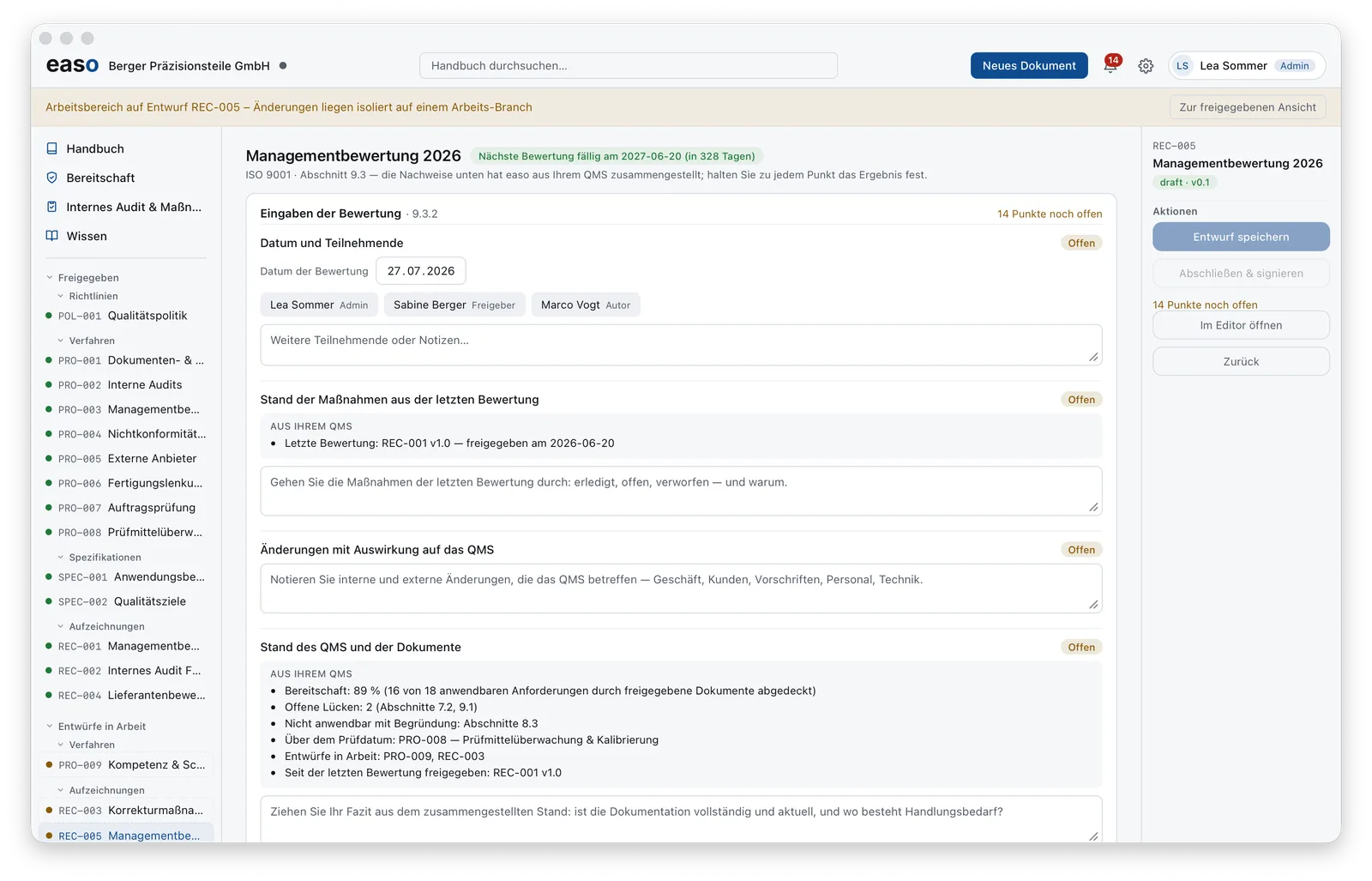Image resolution: width=1372 pixels, height=881 pixels.
Task: Open PRO-003 Managementbewertung procedure
Action: (x=126, y=409)
